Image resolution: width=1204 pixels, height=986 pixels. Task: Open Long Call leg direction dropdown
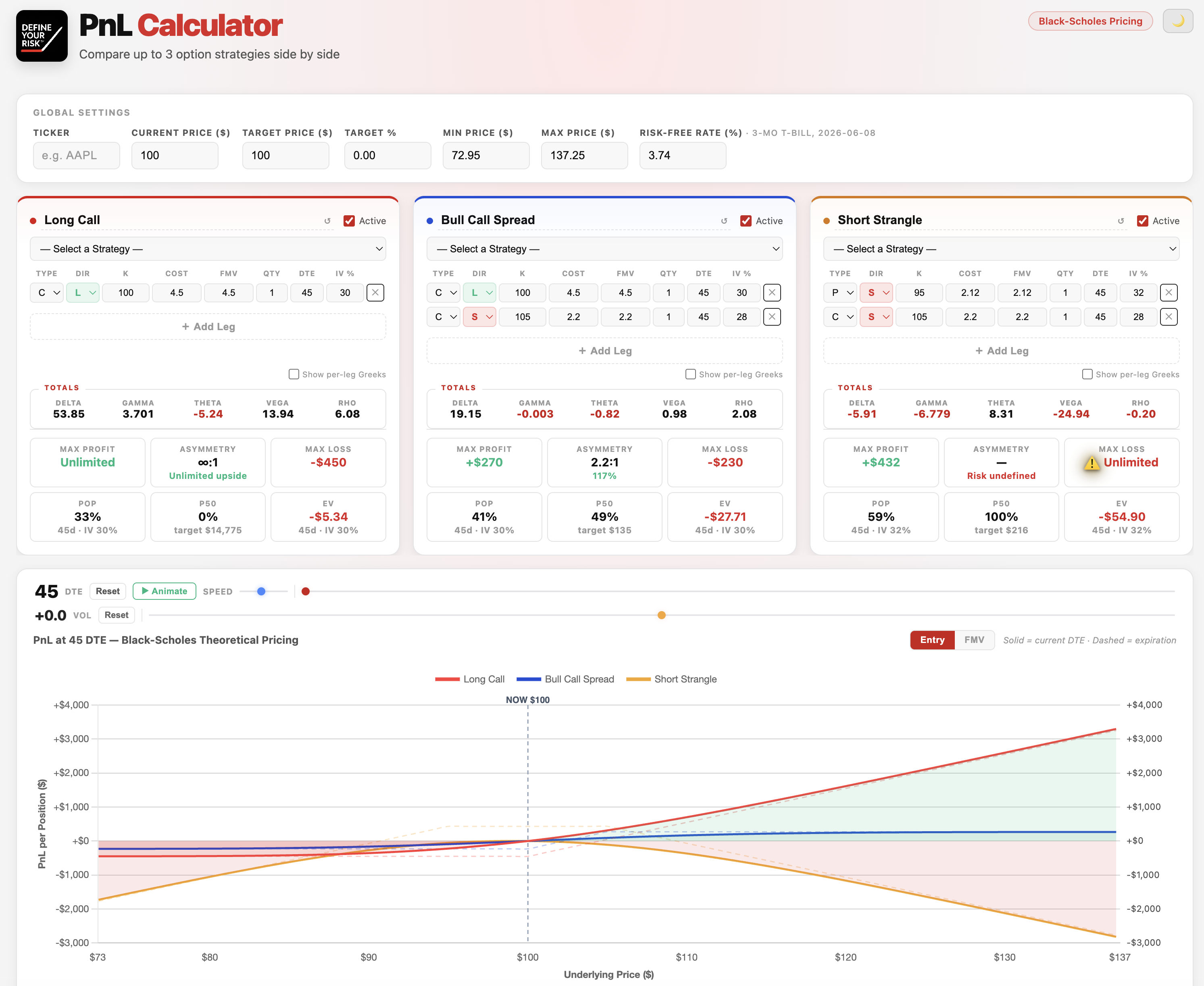(83, 293)
